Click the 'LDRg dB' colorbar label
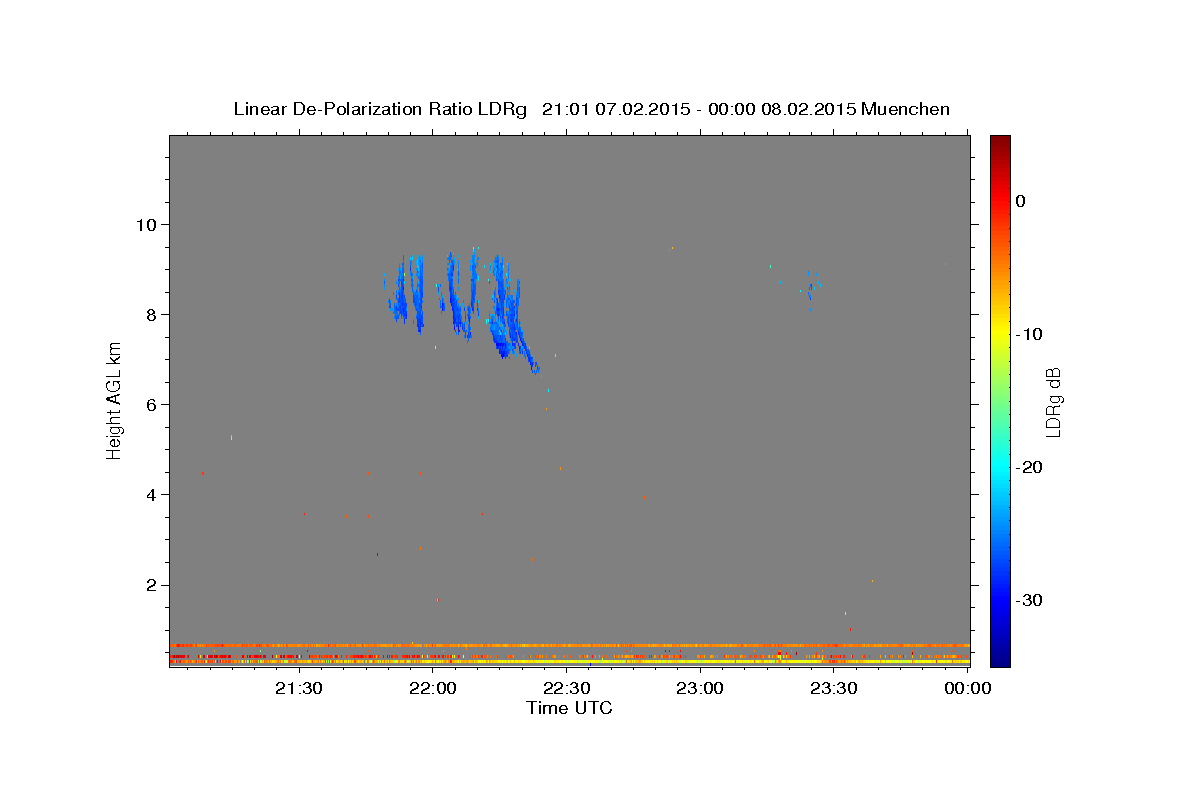1200x800 pixels. (x=1052, y=401)
